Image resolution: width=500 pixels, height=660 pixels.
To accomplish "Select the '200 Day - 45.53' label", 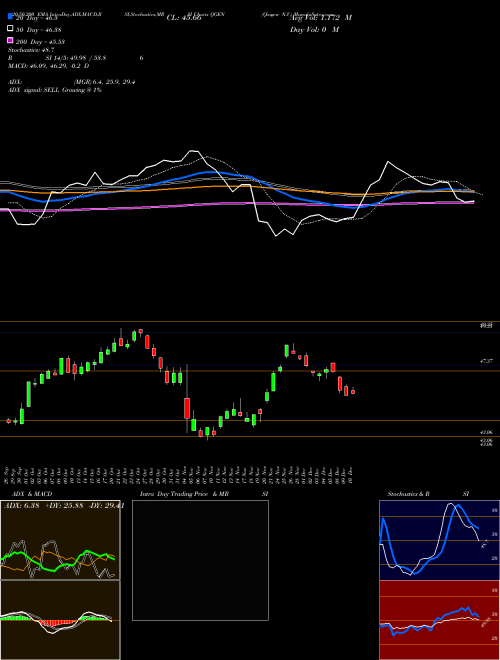I will coord(40,42).
